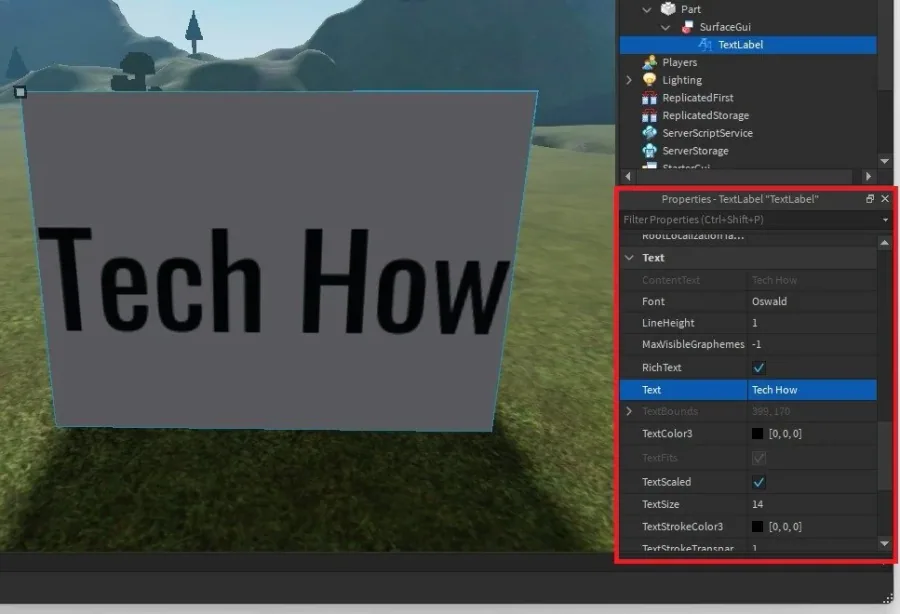This screenshot has height=614, width=900.
Task: Expand the Lighting tree node
Action: tap(629, 80)
